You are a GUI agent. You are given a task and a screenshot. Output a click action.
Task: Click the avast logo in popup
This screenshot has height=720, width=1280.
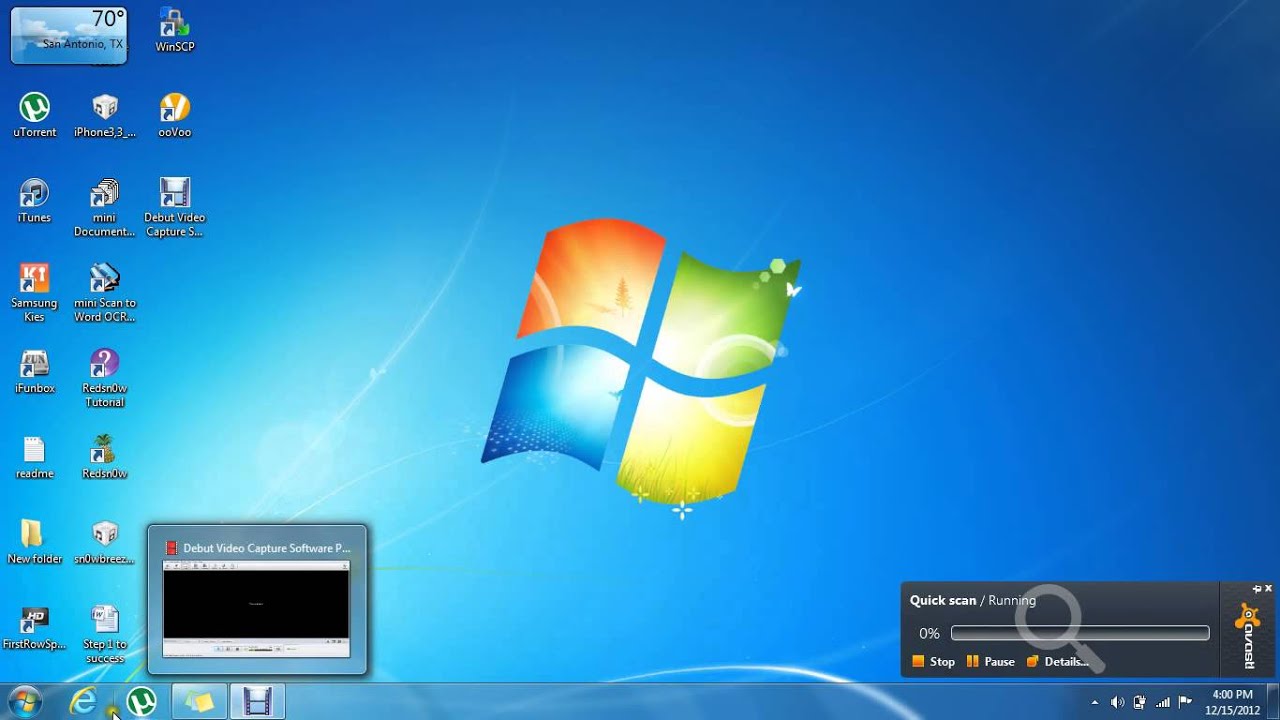pyautogui.click(x=1248, y=635)
